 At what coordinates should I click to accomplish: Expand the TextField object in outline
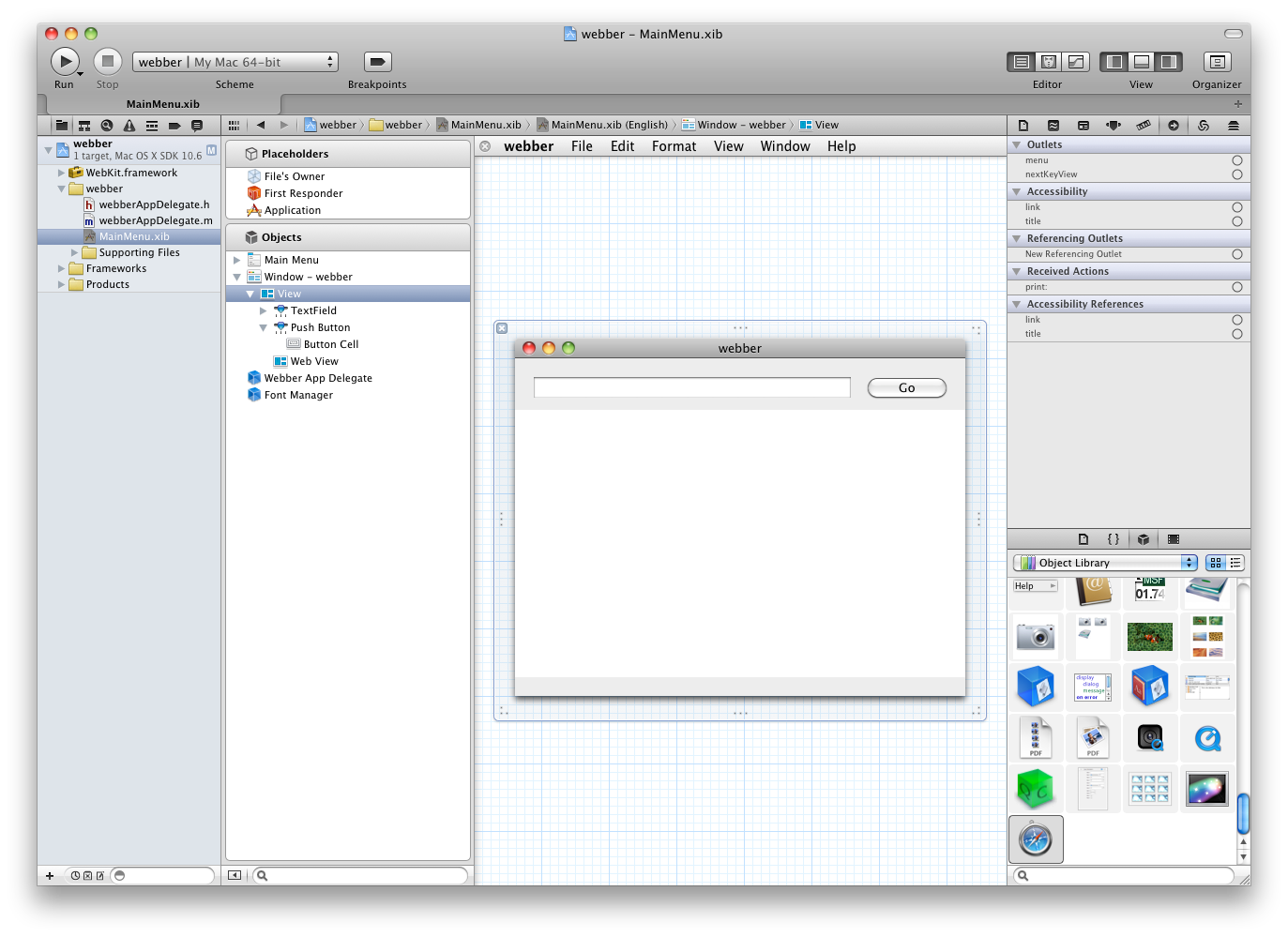click(264, 310)
